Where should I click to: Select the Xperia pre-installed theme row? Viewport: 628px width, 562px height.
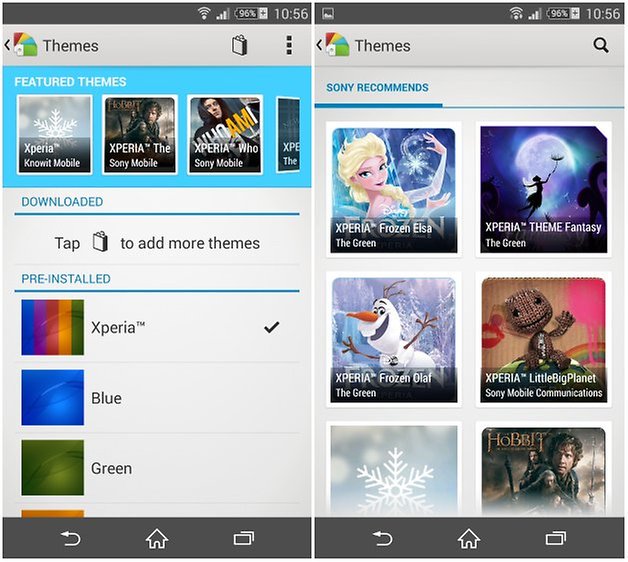[x=157, y=327]
